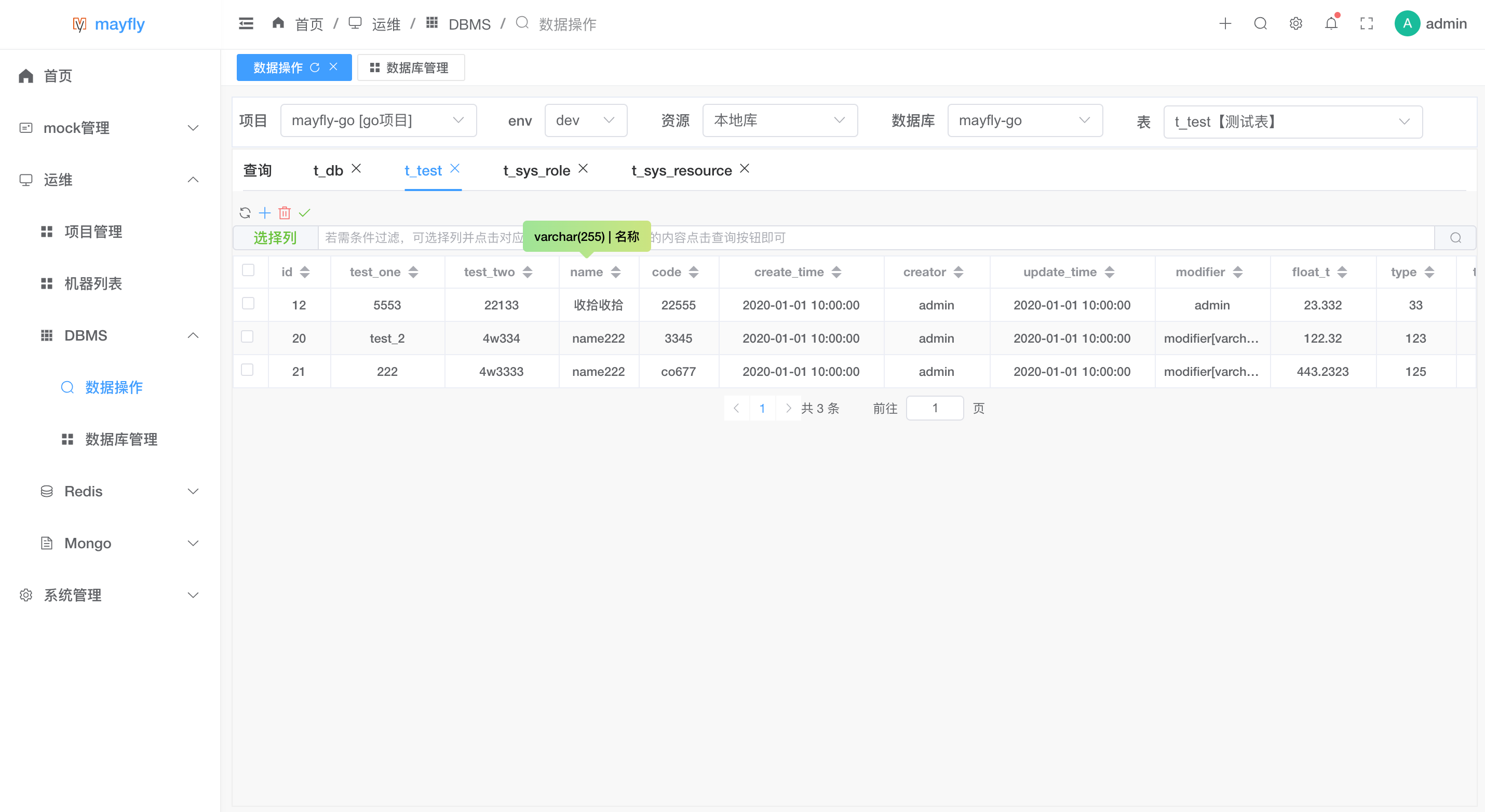Toggle the select-all header checkbox
Viewport: 1485px width, 812px height.
click(248, 270)
